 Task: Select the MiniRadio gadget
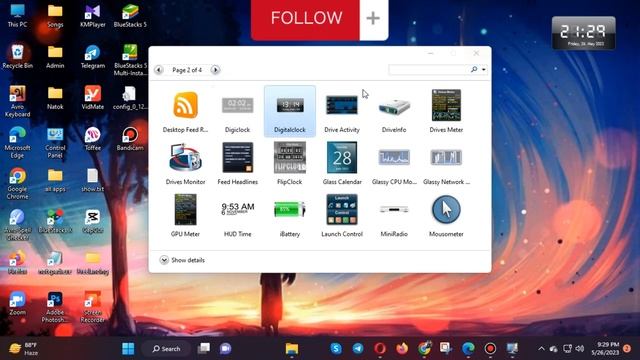tap(394, 216)
